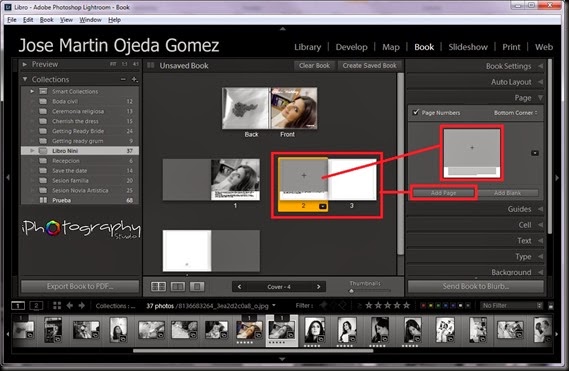Image resolution: width=569 pixels, height=371 pixels.
Task: Switch to Spread View
Action: tap(177, 287)
